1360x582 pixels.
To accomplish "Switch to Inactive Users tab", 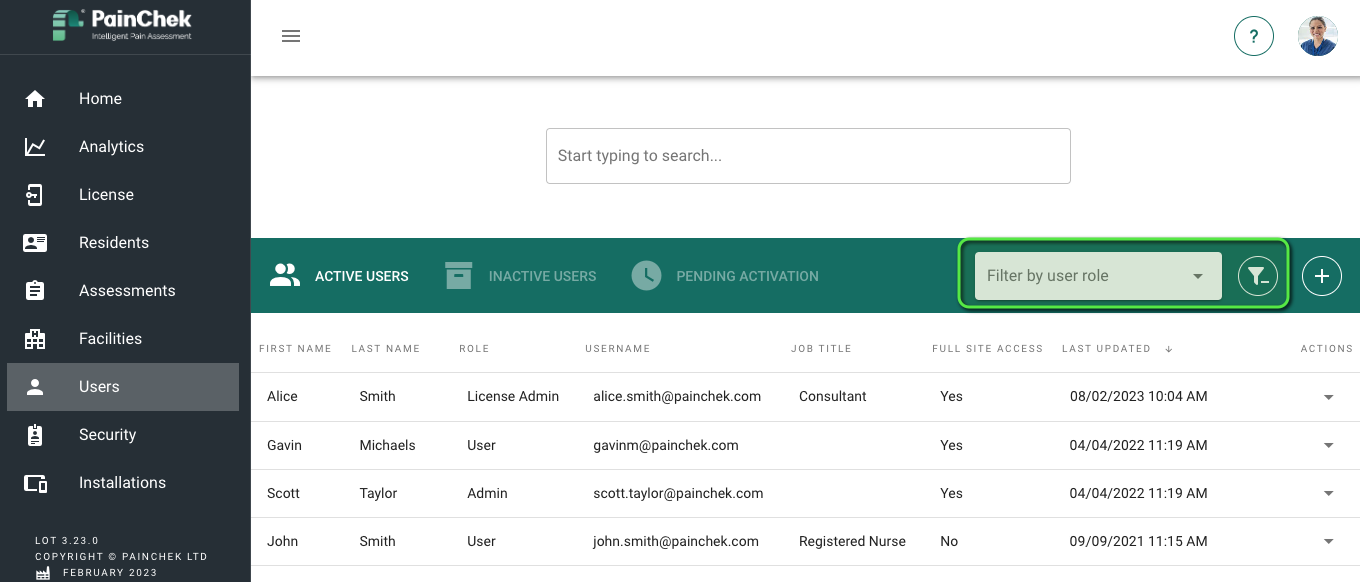I will tap(520, 276).
